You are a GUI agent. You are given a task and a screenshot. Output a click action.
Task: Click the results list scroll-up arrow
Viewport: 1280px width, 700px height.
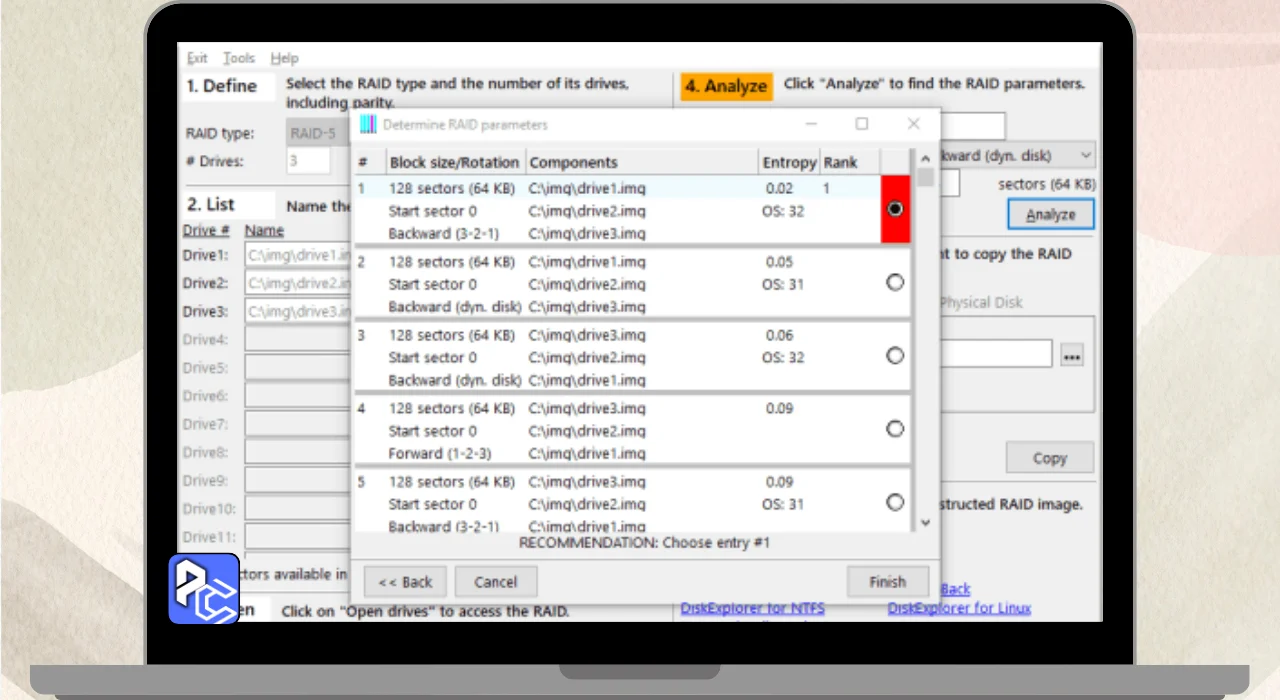[x=925, y=159]
